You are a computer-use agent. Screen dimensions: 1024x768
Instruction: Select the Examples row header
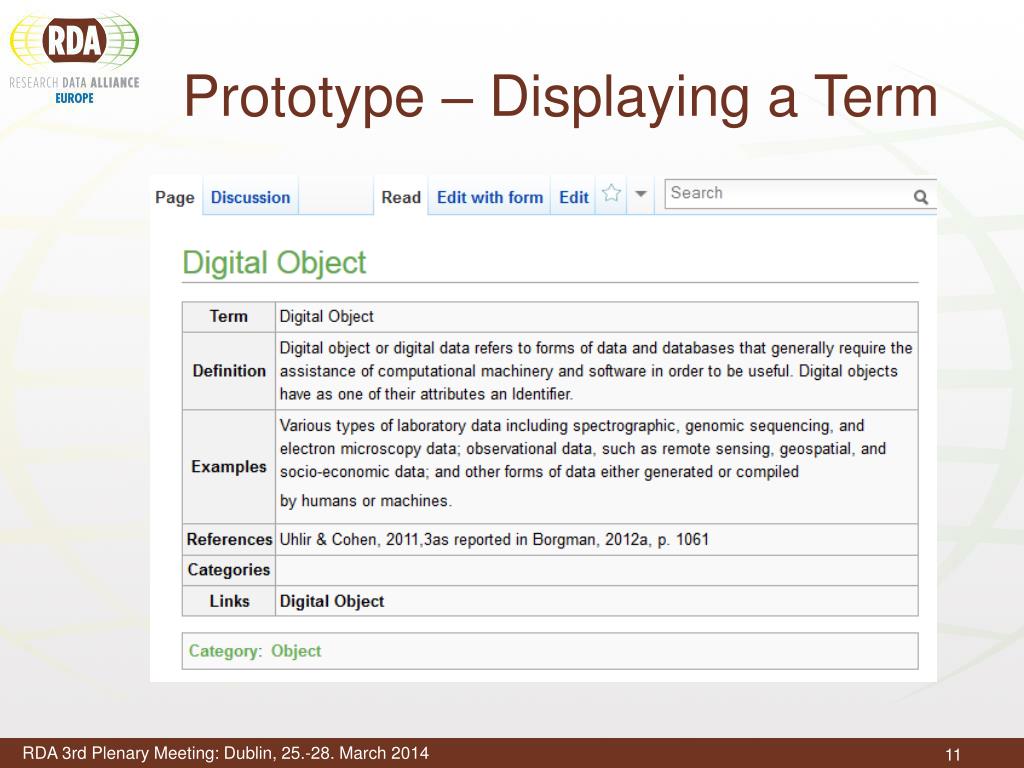click(229, 467)
